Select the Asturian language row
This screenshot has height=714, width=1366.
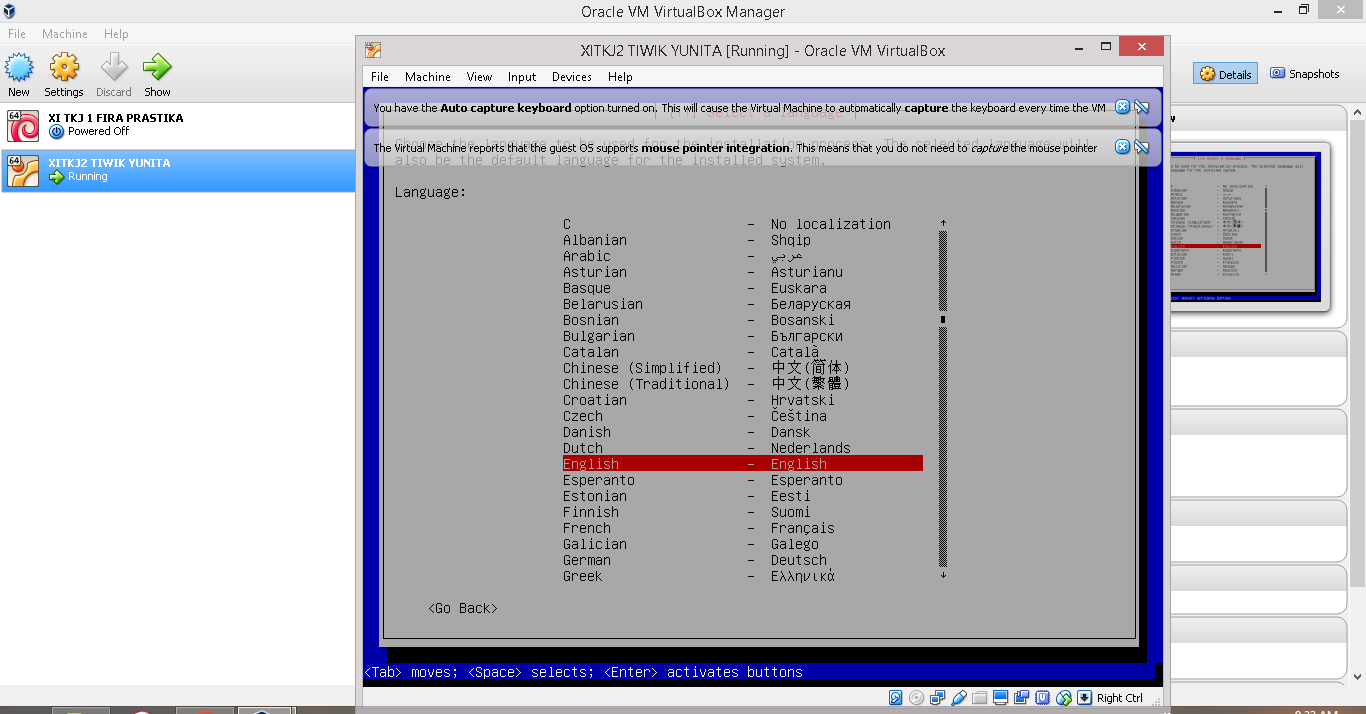click(743, 272)
